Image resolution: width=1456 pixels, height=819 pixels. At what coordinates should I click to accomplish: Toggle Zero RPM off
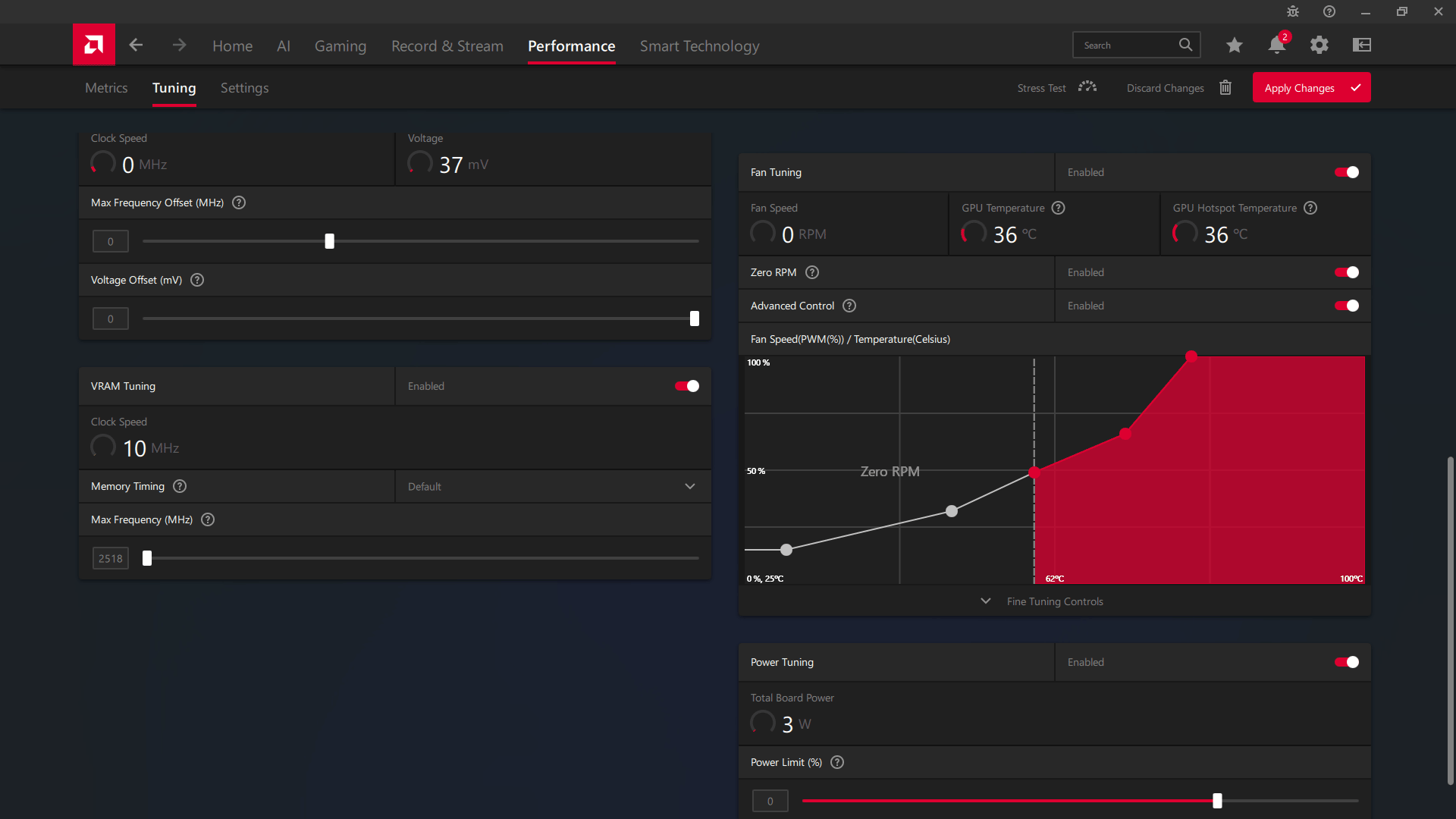click(1346, 272)
